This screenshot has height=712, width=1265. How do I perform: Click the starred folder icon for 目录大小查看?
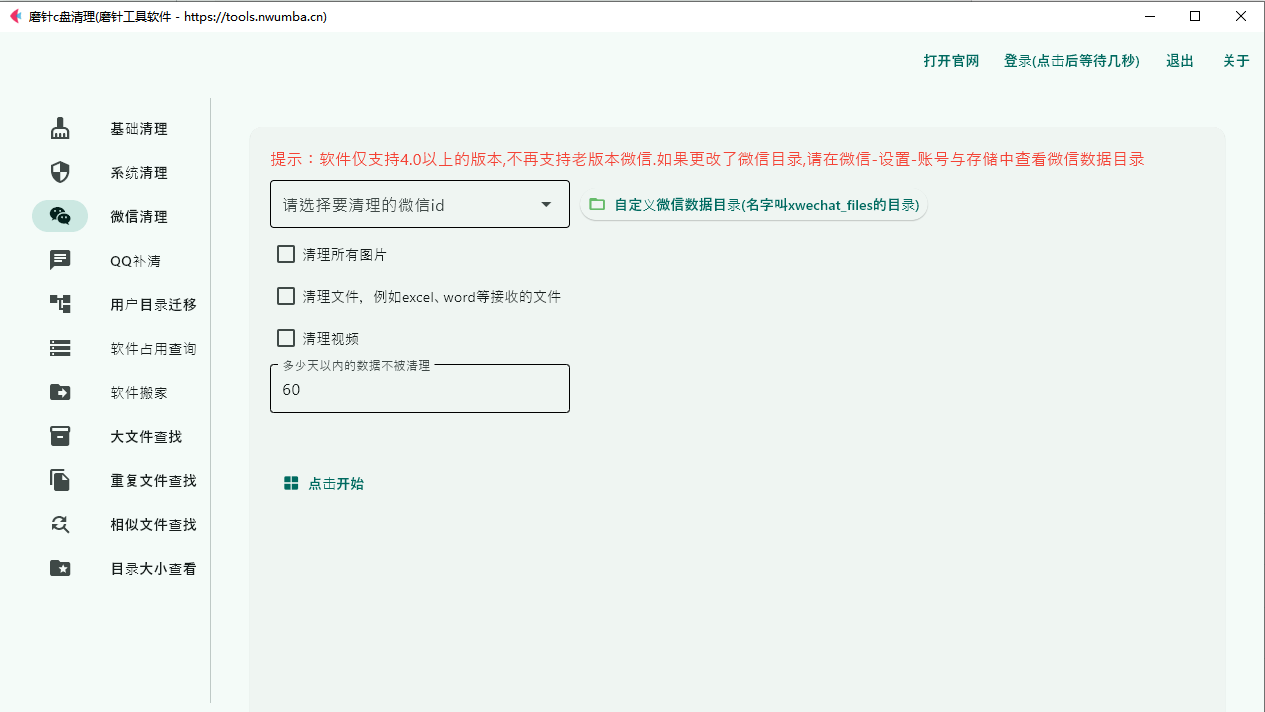[x=60, y=569]
